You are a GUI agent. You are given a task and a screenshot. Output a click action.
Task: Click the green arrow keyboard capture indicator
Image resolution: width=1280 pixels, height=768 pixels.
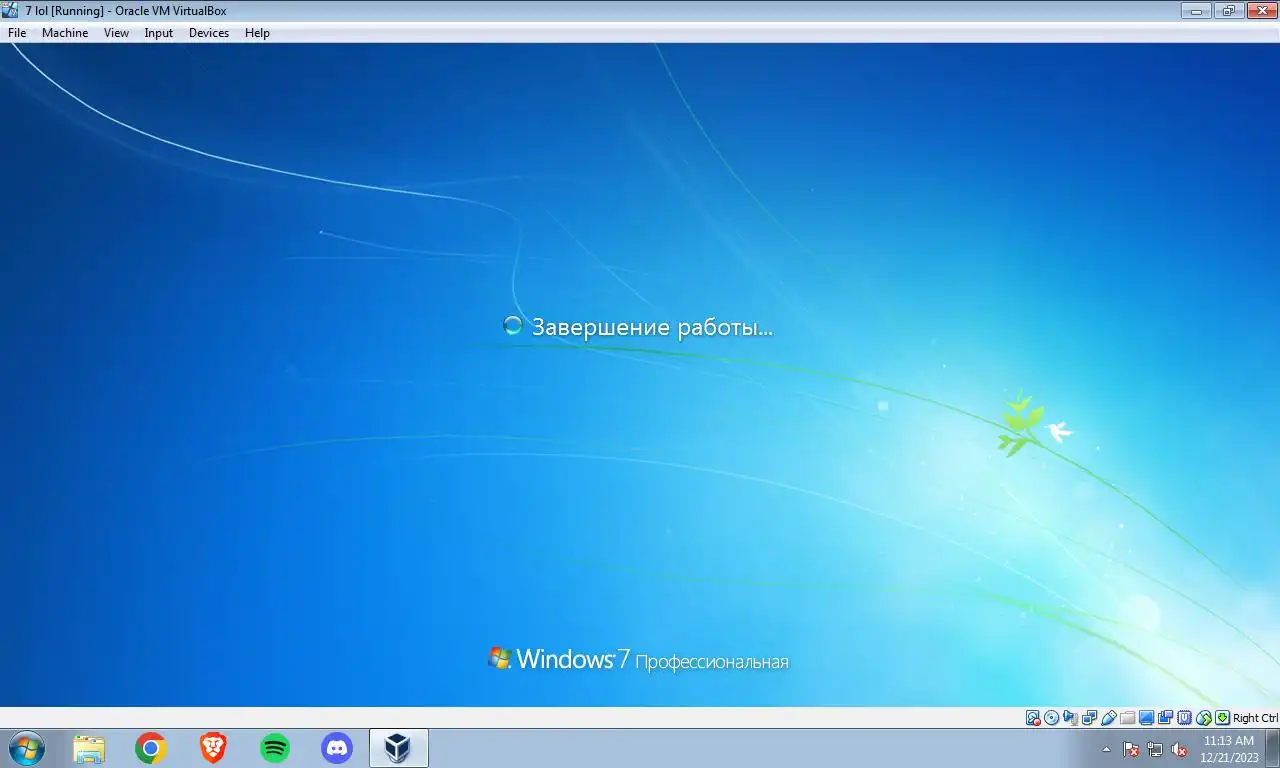[x=1222, y=718]
